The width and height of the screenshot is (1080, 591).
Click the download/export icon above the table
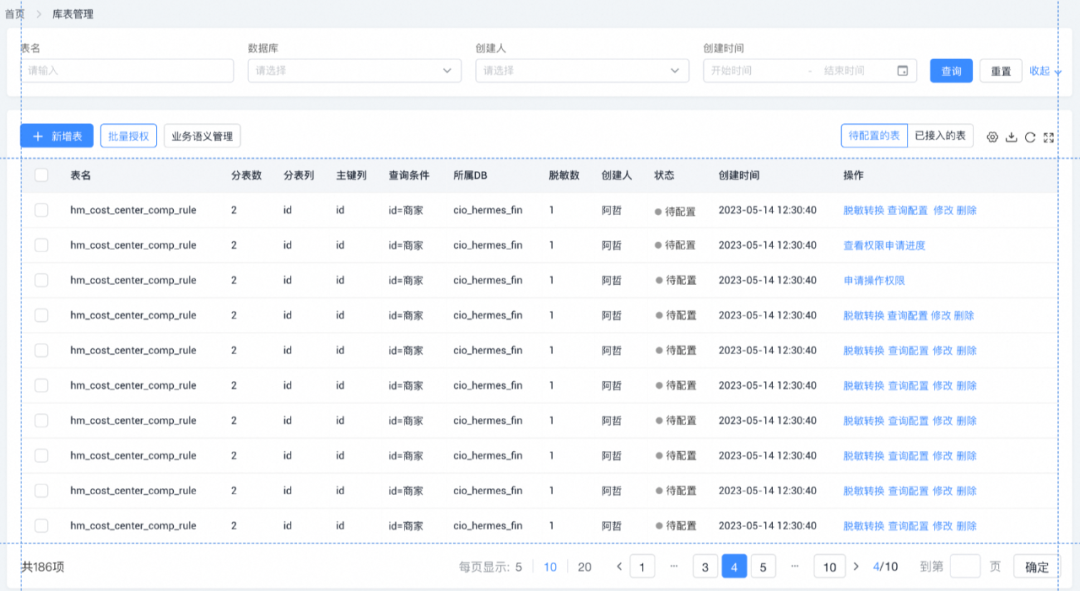pos(1011,137)
